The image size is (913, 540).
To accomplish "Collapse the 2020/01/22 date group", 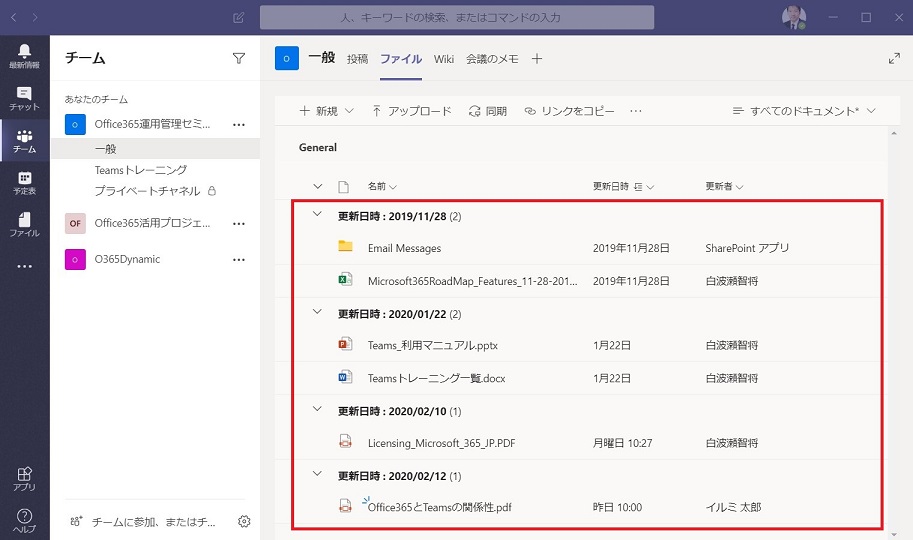I will (x=317, y=312).
